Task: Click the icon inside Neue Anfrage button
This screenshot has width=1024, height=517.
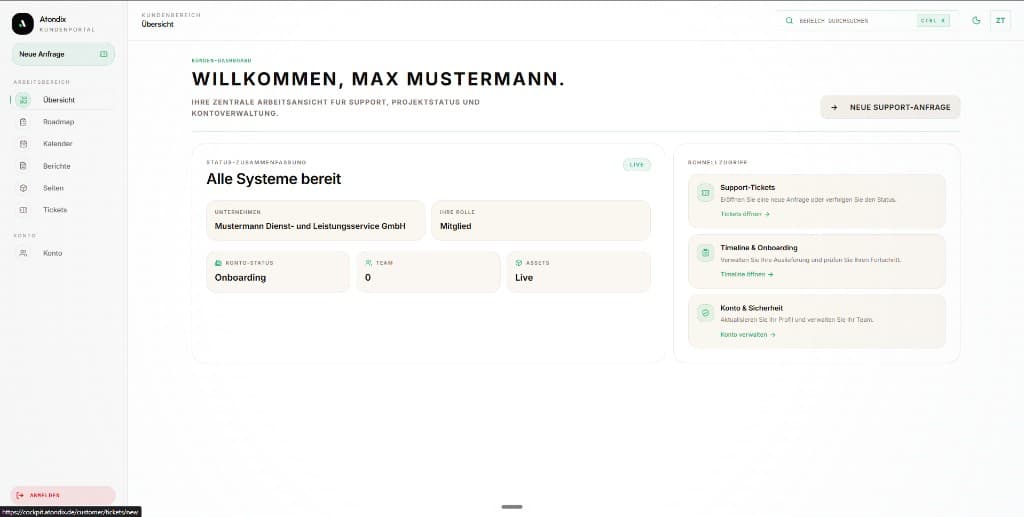Action: 103,54
